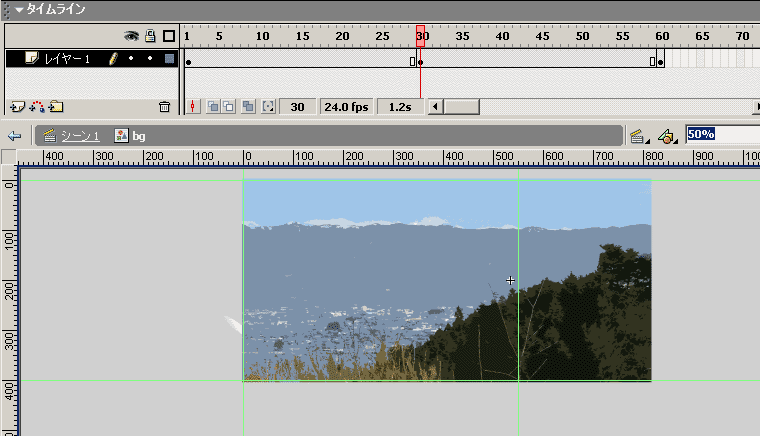Go back with the blue arrow
Screen dimensions: 760x436
click(15, 136)
